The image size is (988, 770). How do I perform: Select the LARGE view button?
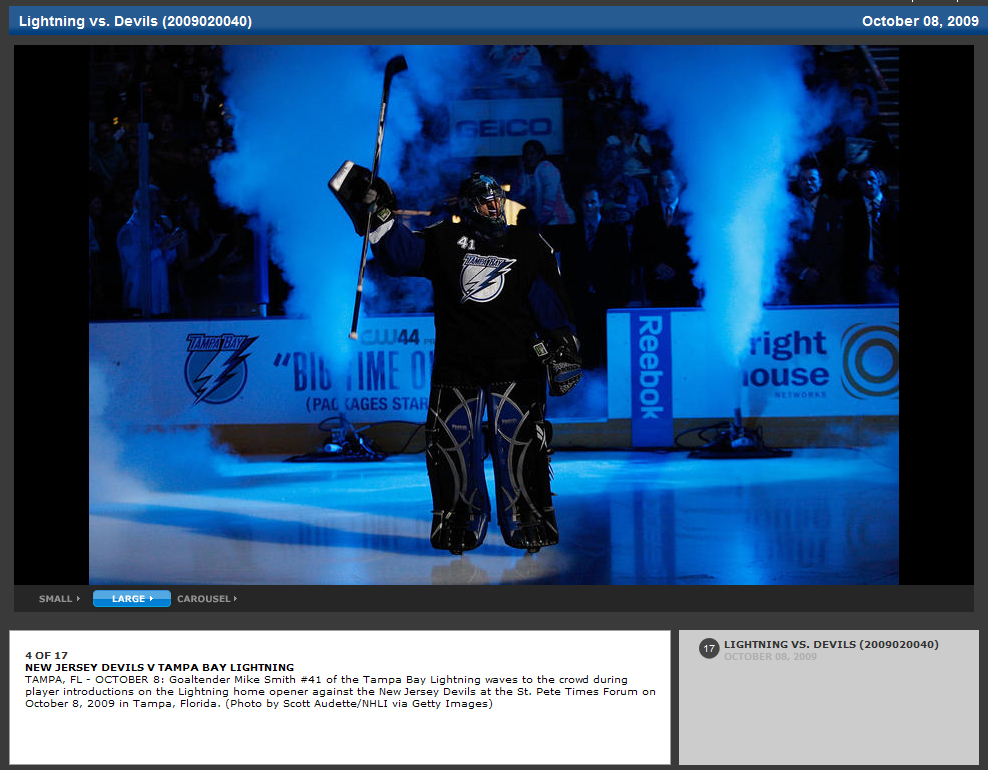(132, 599)
